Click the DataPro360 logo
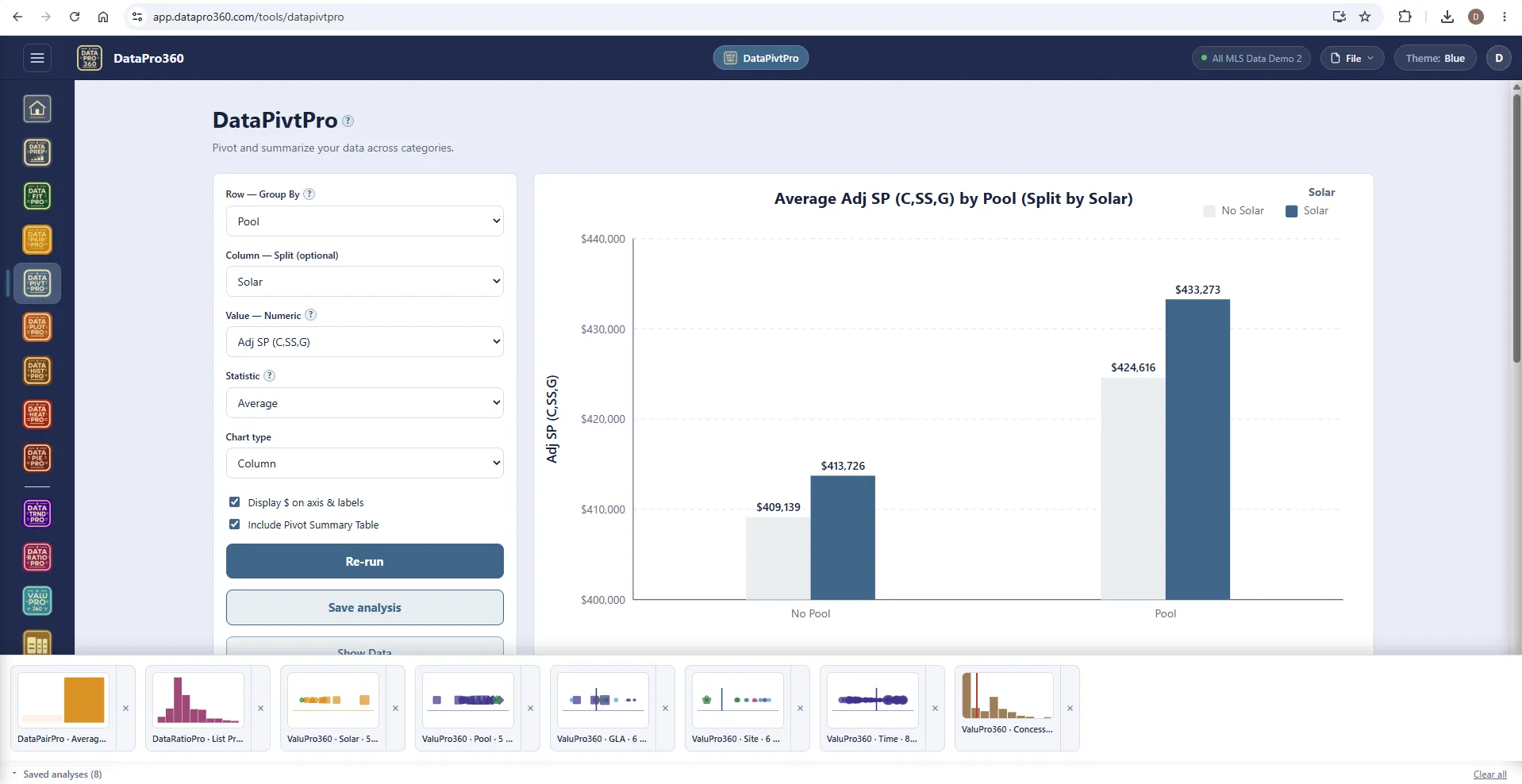 click(x=90, y=58)
